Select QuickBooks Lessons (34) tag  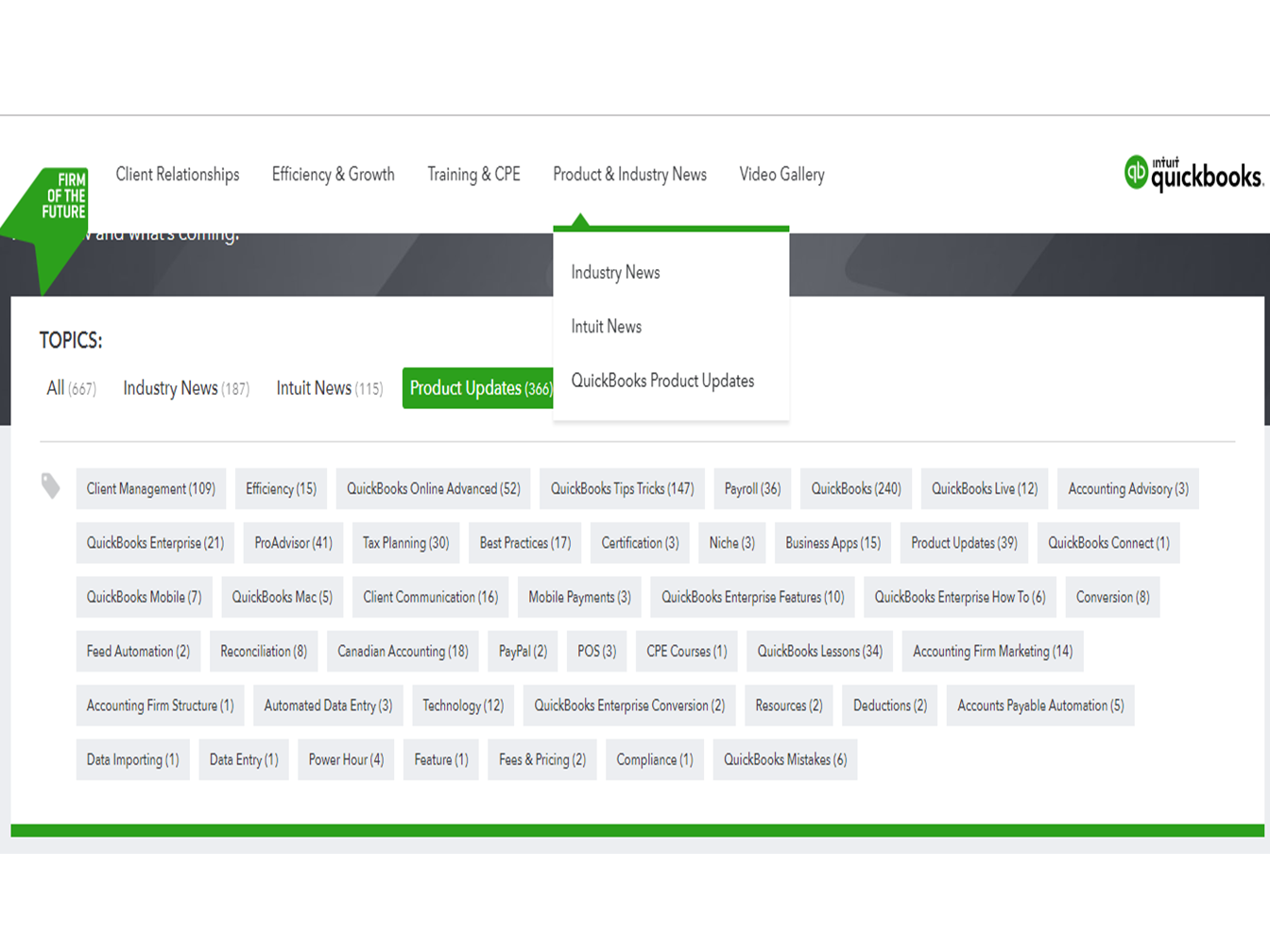point(820,652)
